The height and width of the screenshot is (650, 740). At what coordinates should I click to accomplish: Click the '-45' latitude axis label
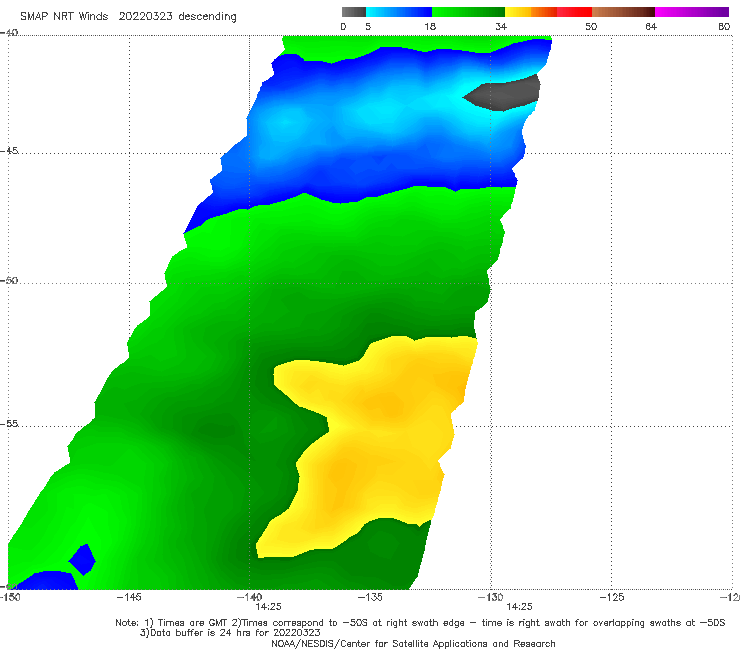(x=9, y=151)
